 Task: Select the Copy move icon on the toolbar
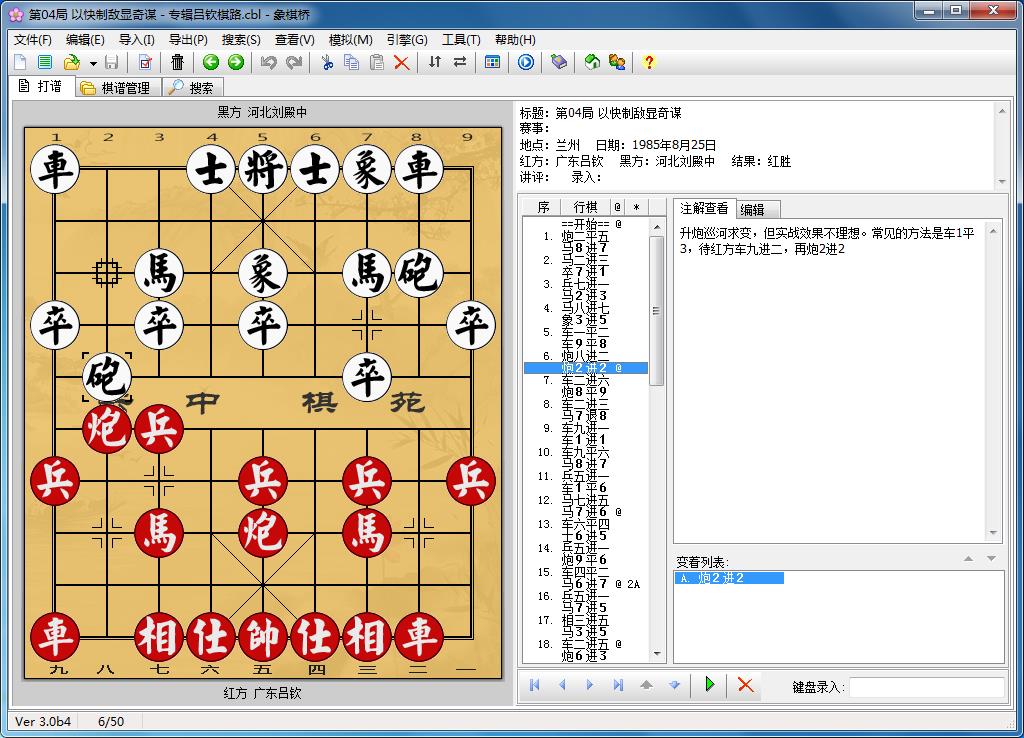coord(352,61)
